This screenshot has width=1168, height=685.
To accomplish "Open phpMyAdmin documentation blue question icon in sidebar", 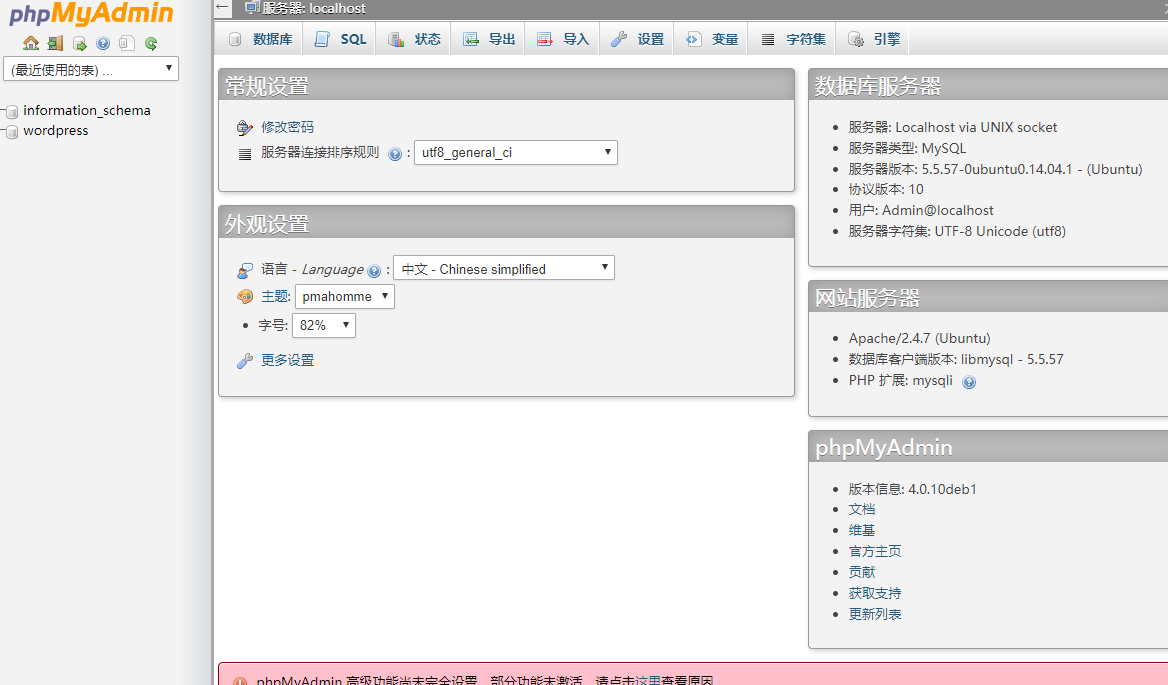I will coord(103,43).
